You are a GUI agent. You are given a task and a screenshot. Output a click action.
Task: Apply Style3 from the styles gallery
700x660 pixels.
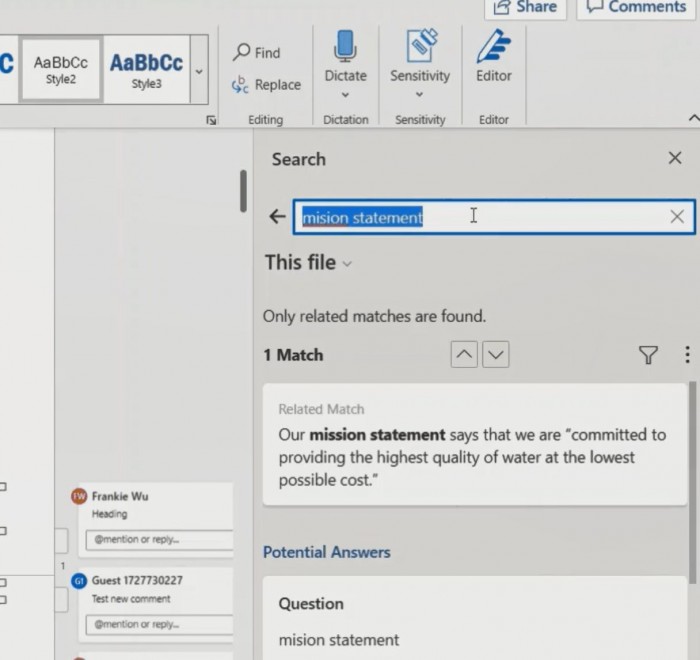[146, 70]
